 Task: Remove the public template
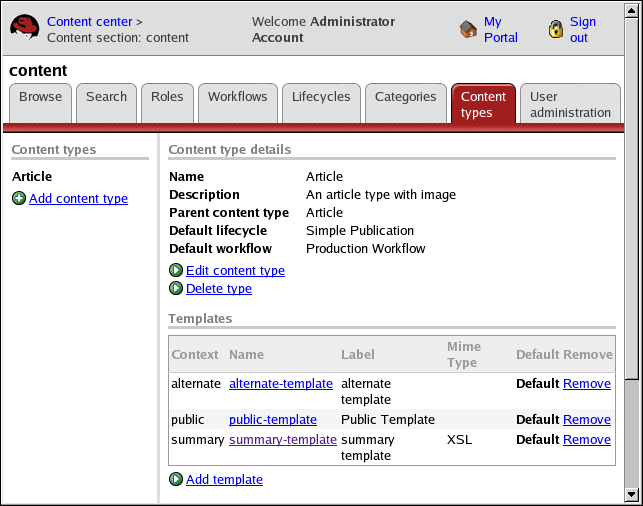(x=587, y=419)
